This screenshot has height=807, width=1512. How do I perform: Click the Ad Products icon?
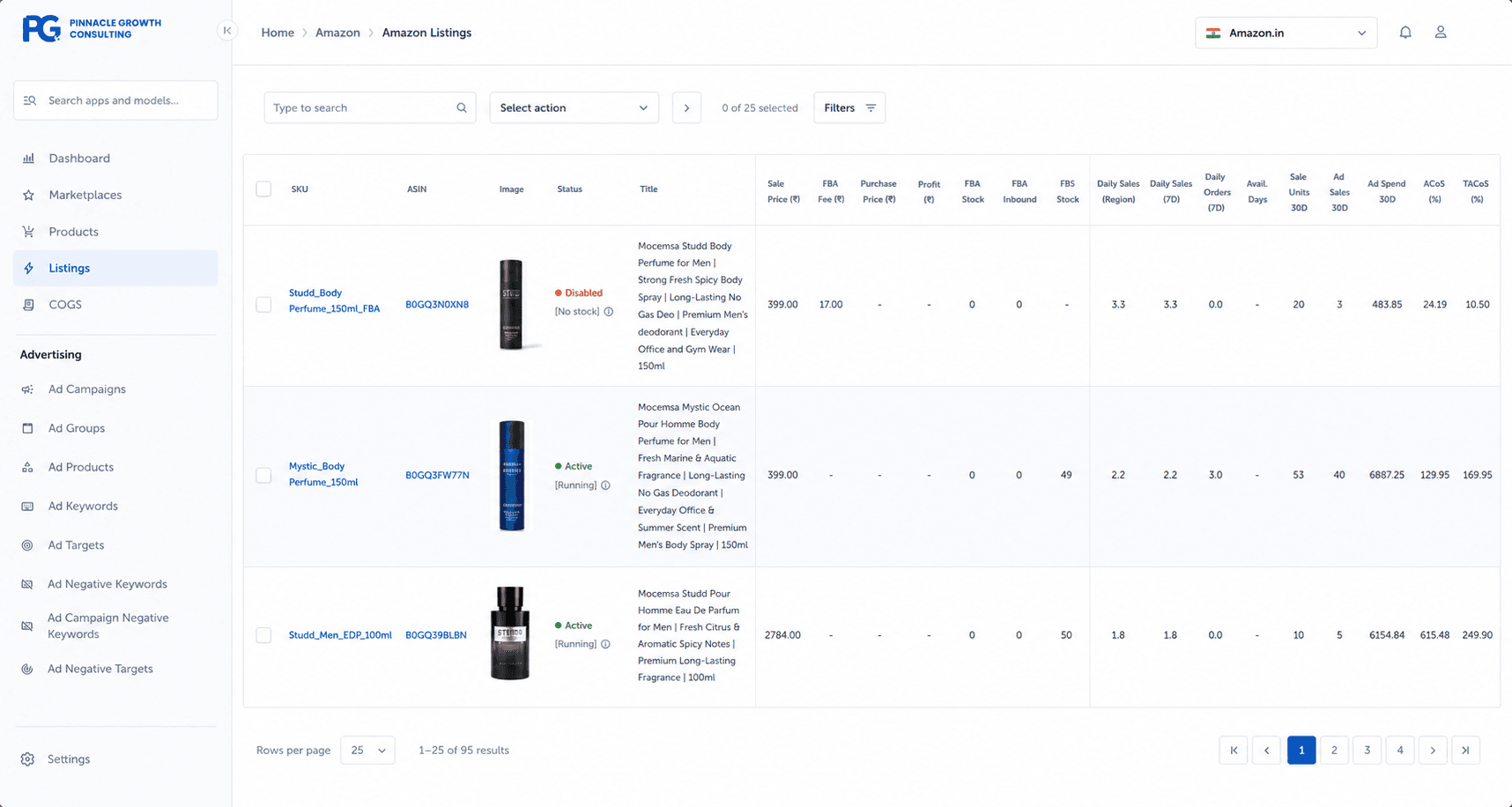pos(27,467)
